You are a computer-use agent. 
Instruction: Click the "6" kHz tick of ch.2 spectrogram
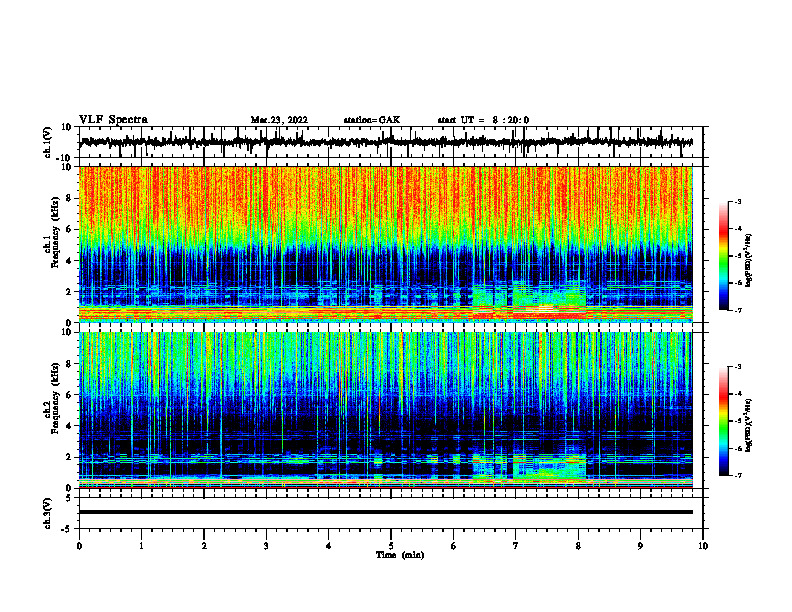click(x=69, y=395)
